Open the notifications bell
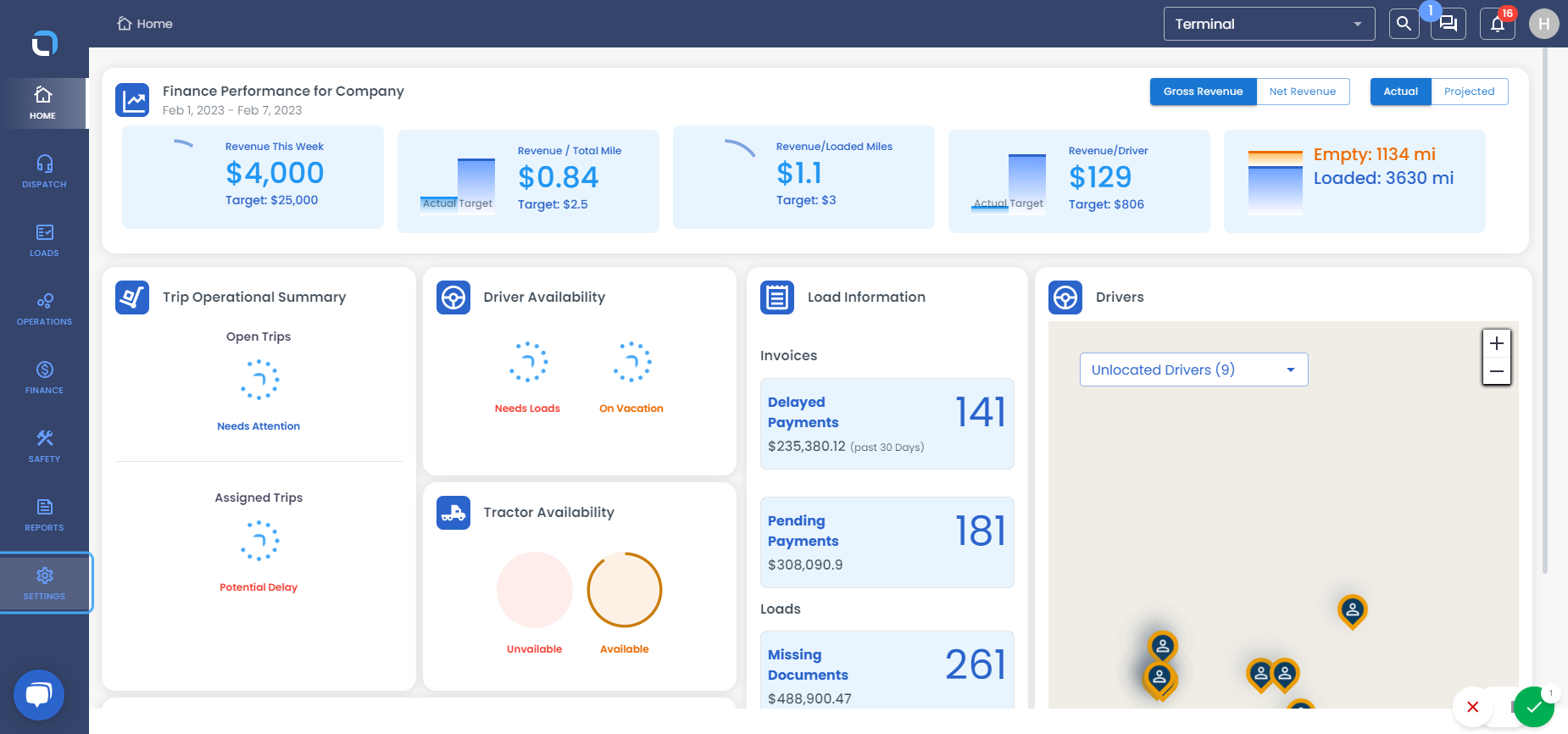Viewport: 1568px width, 734px height. coord(1498,24)
